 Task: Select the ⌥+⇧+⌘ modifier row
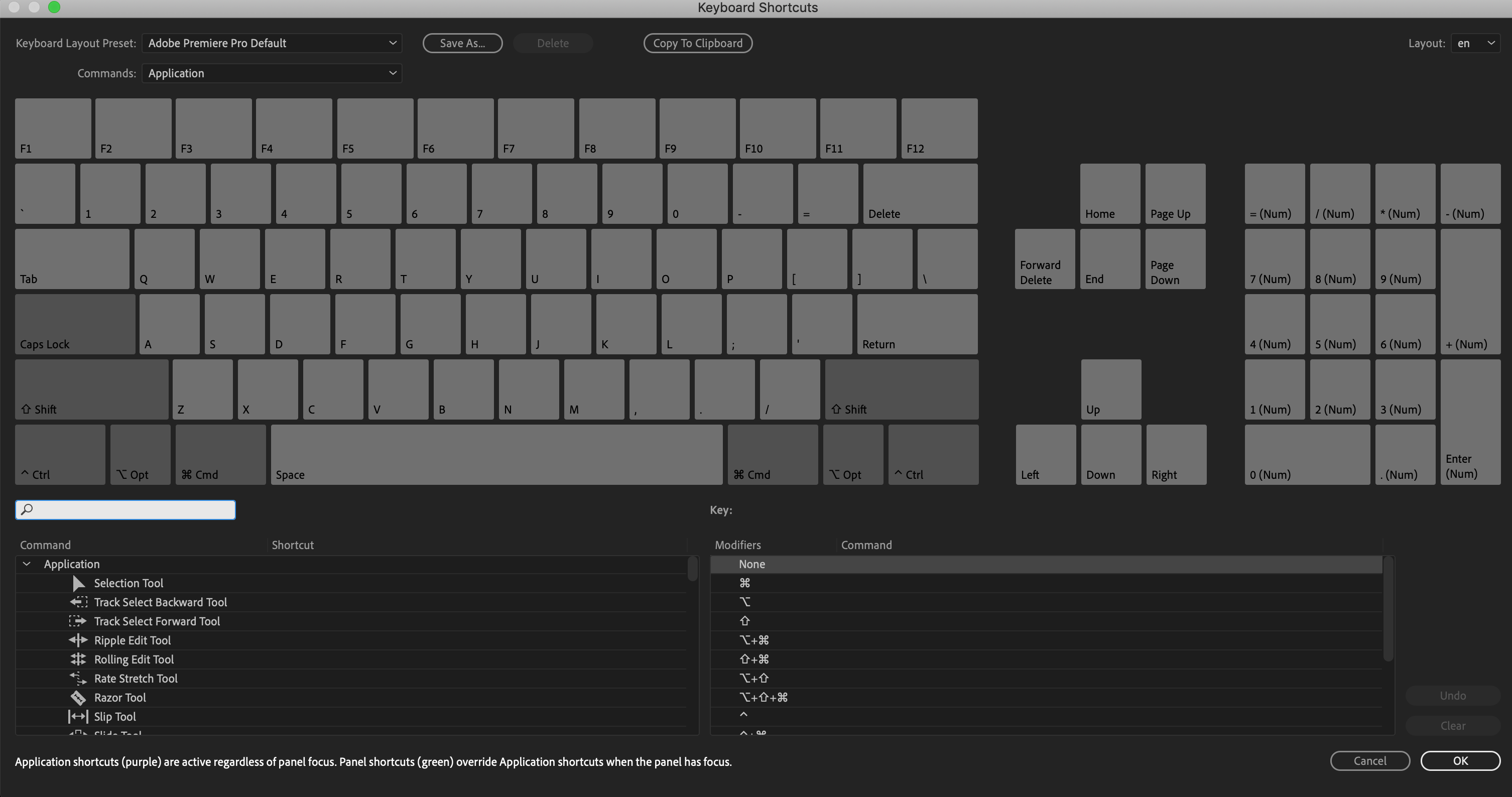[1046, 697]
